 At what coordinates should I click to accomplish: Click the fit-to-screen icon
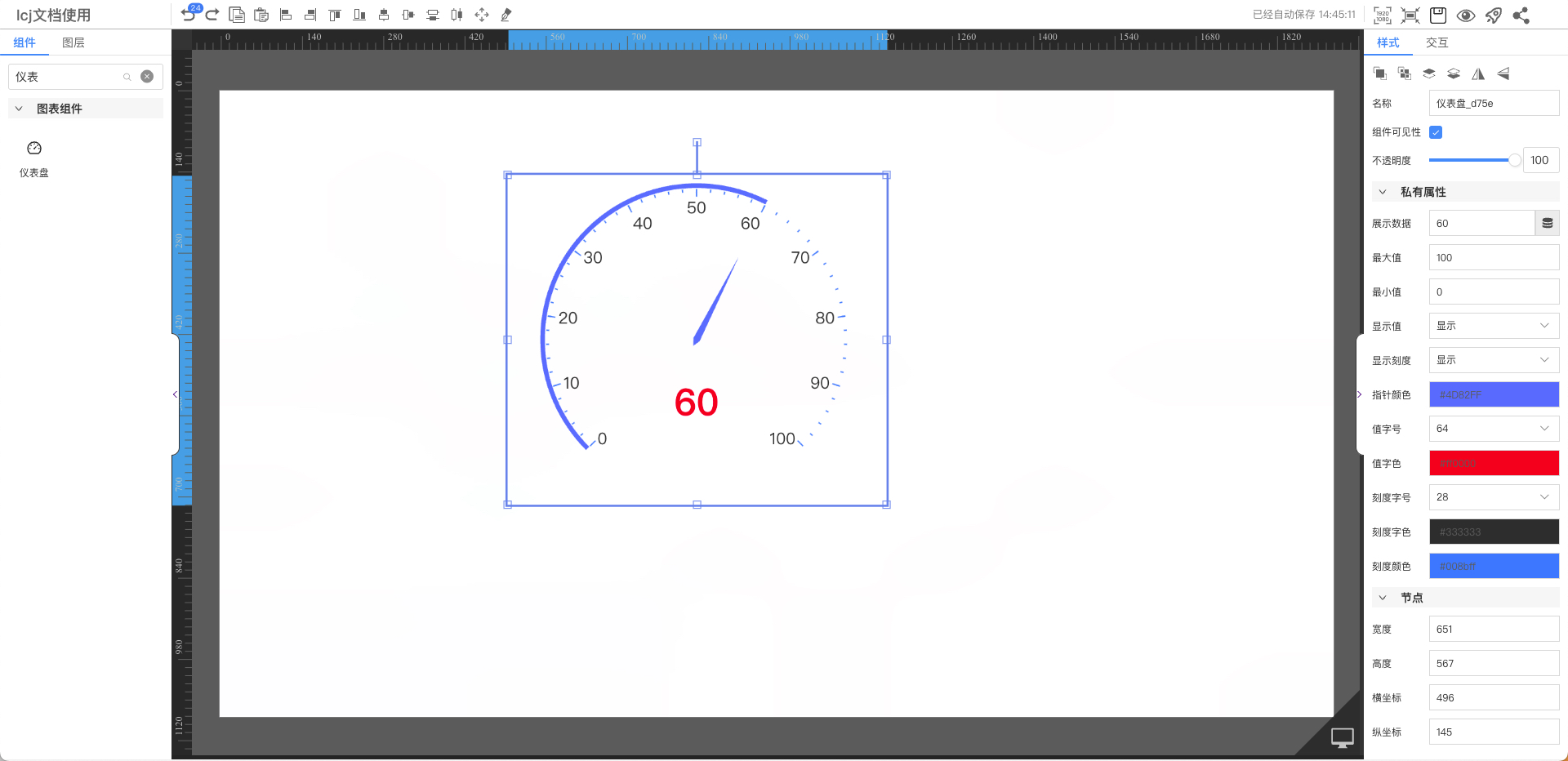pyautogui.click(x=1410, y=15)
